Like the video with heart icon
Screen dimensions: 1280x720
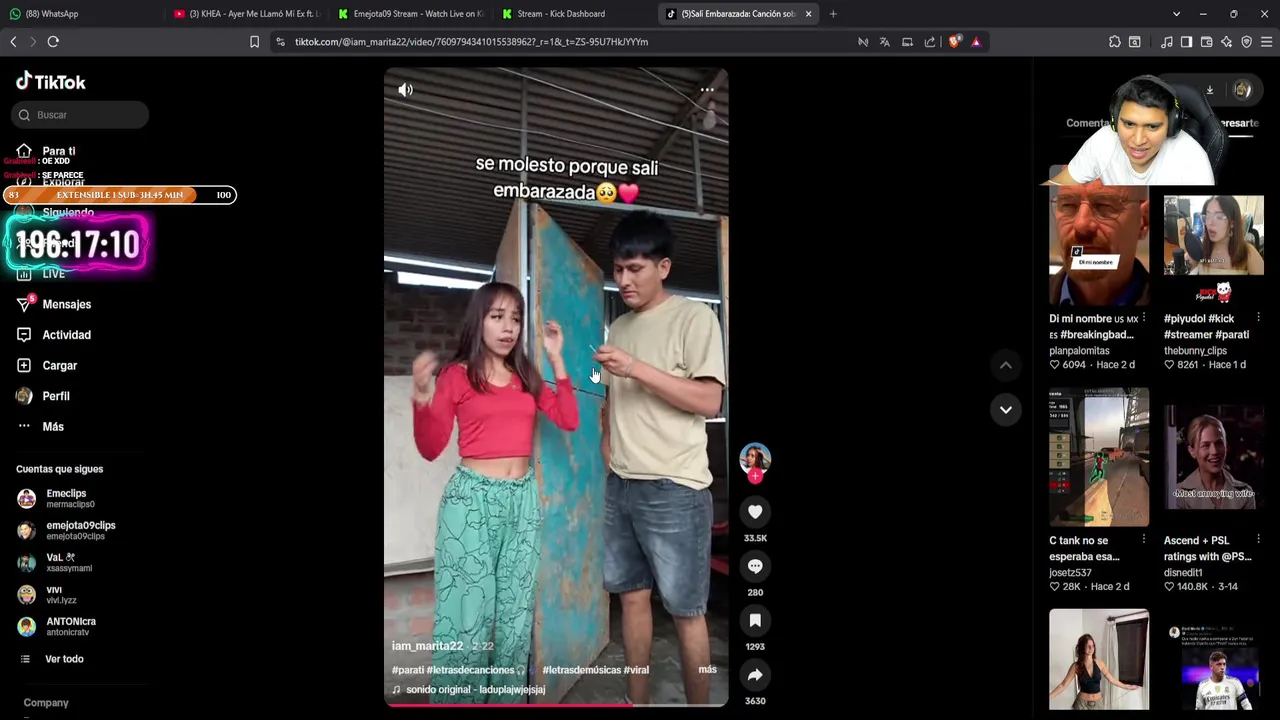click(755, 512)
